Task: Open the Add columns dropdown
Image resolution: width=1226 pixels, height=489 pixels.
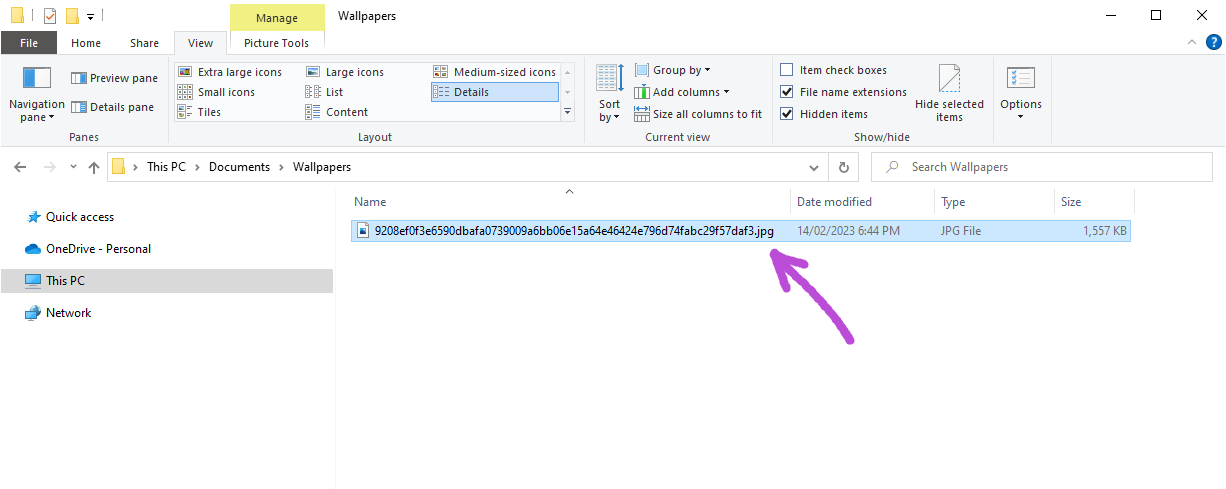Action: point(682,92)
